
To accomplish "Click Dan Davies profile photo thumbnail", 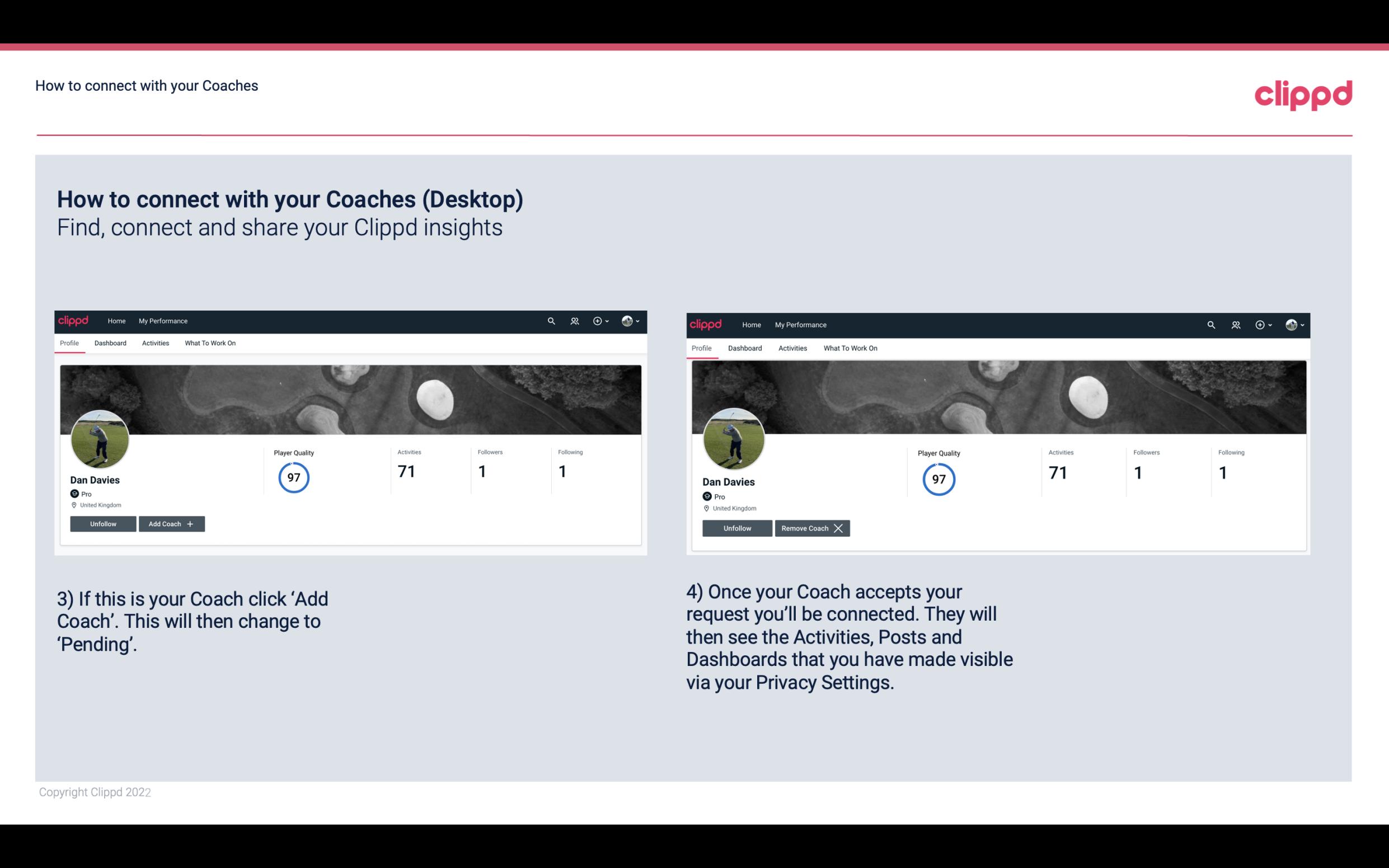I will (x=98, y=438).
